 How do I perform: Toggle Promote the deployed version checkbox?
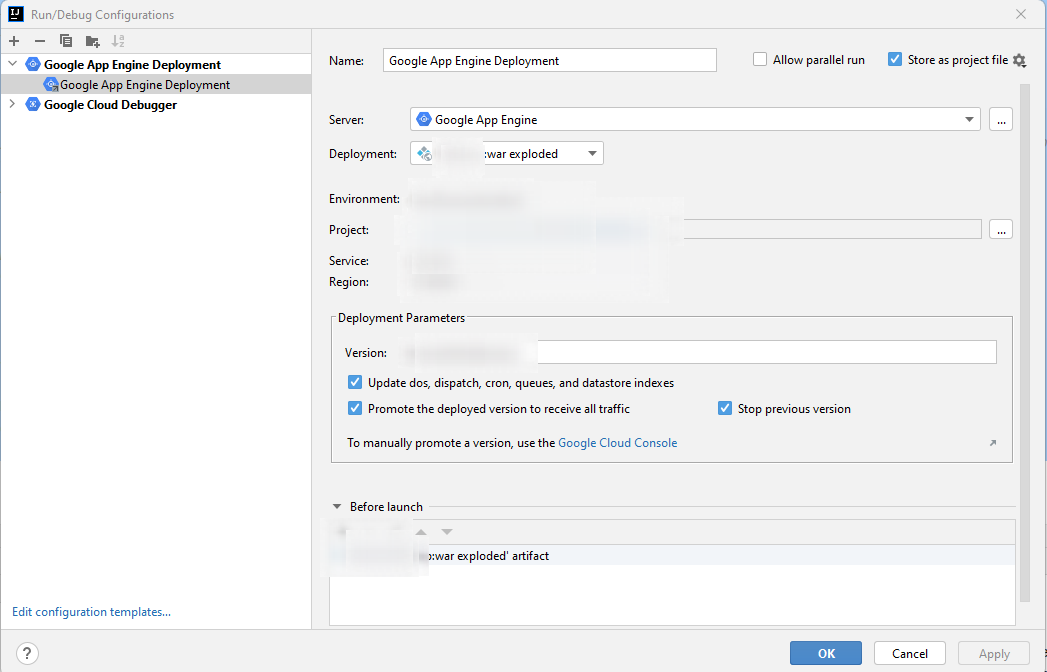click(x=355, y=408)
